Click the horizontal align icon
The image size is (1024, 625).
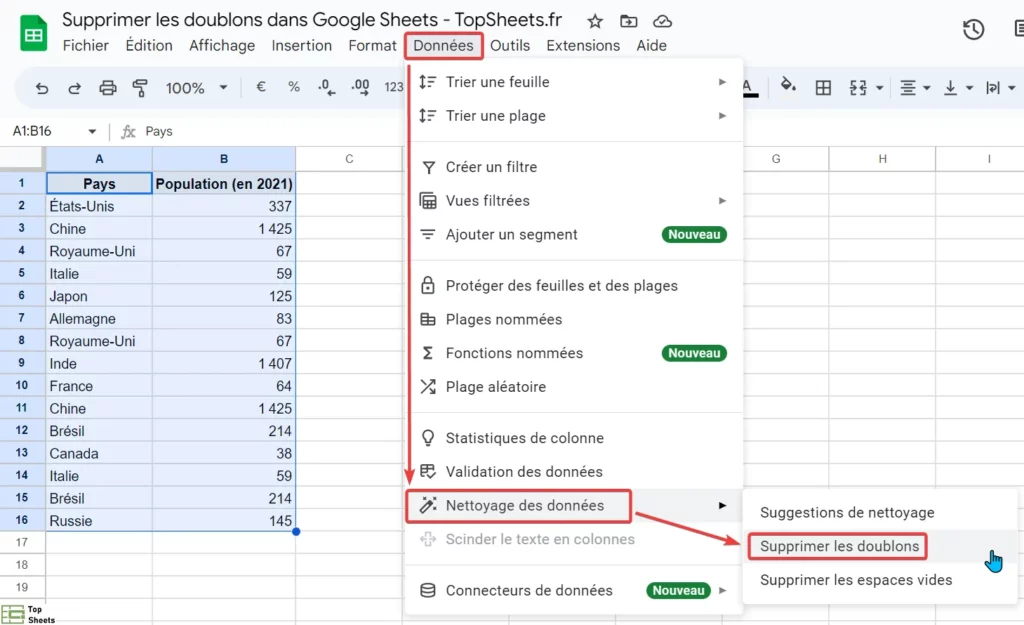click(908, 88)
